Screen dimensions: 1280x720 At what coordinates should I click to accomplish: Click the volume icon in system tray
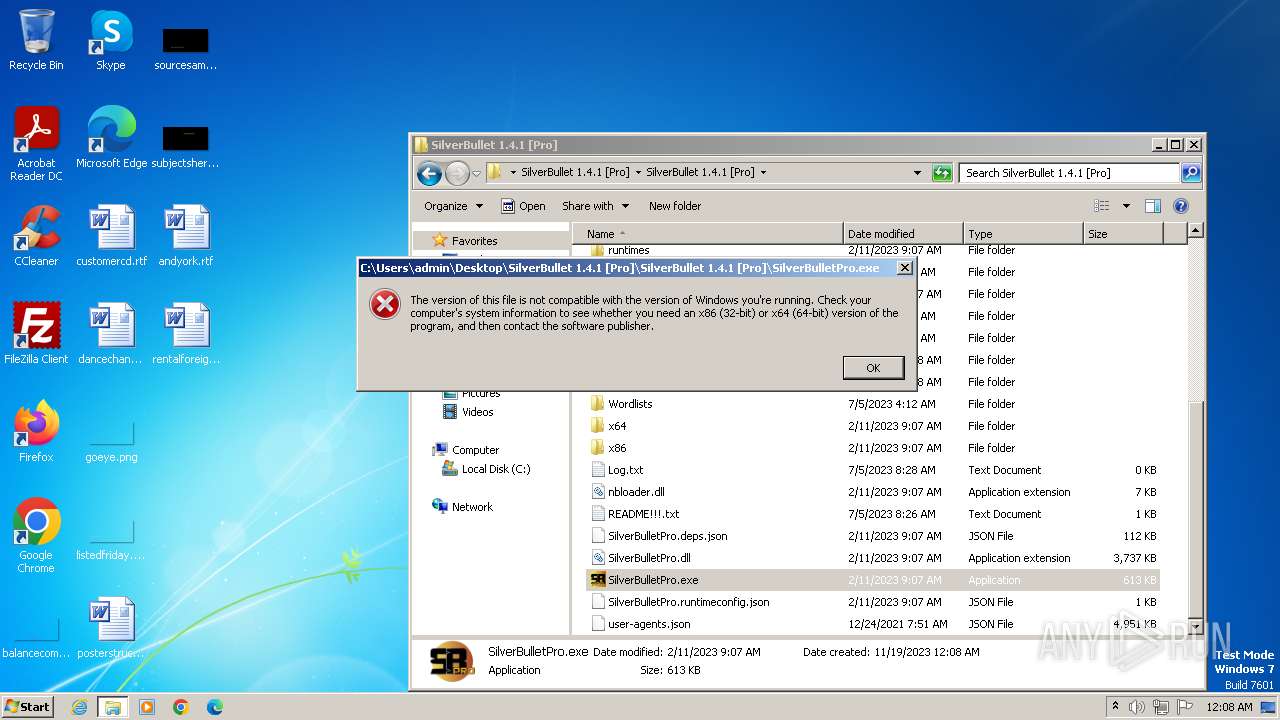[1137, 707]
